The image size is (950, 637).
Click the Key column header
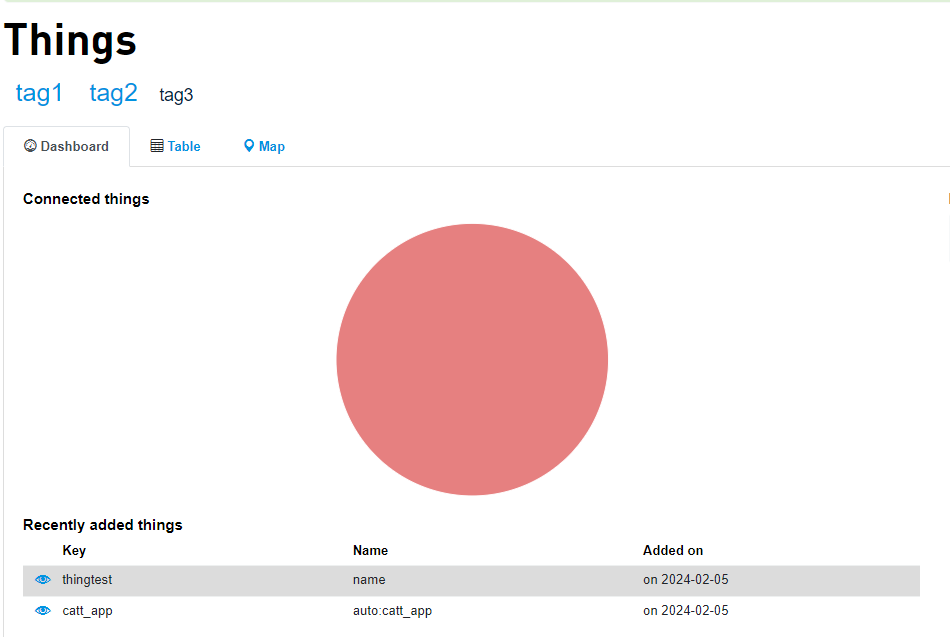pos(74,550)
